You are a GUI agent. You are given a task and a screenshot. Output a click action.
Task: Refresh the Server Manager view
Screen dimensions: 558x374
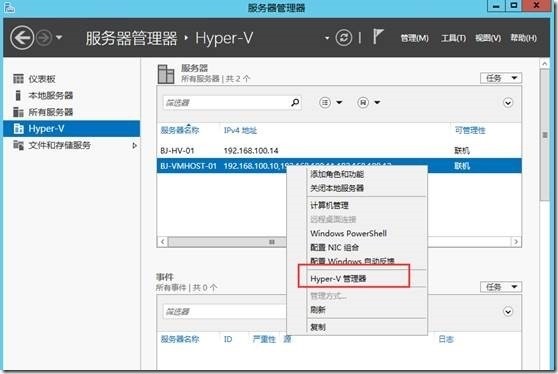click(x=343, y=38)
